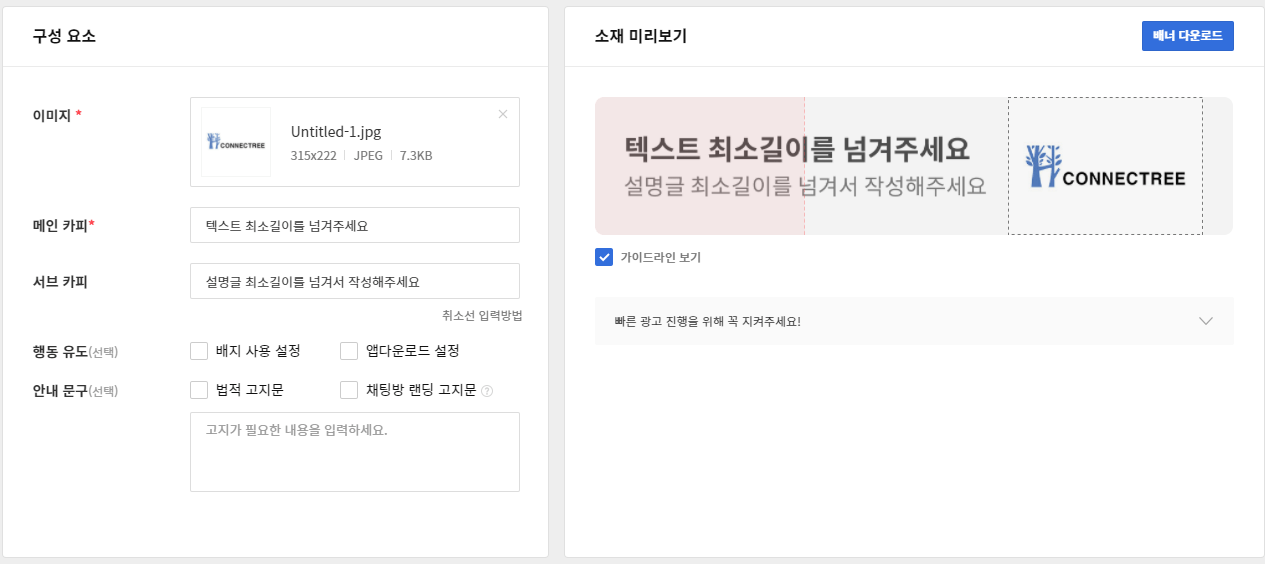Check the 채팅방 랜딩 고지문 option
1265x564 pixels.
tap(349, 390)
